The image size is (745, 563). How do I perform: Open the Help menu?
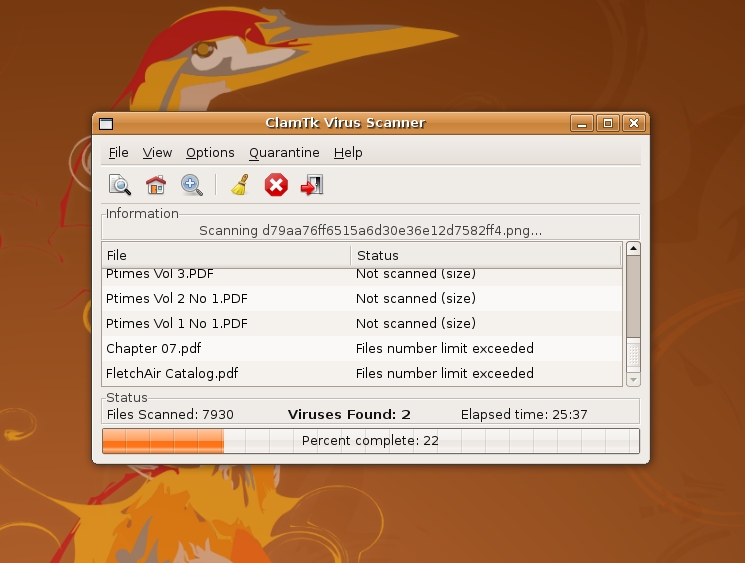coord(348,153)
